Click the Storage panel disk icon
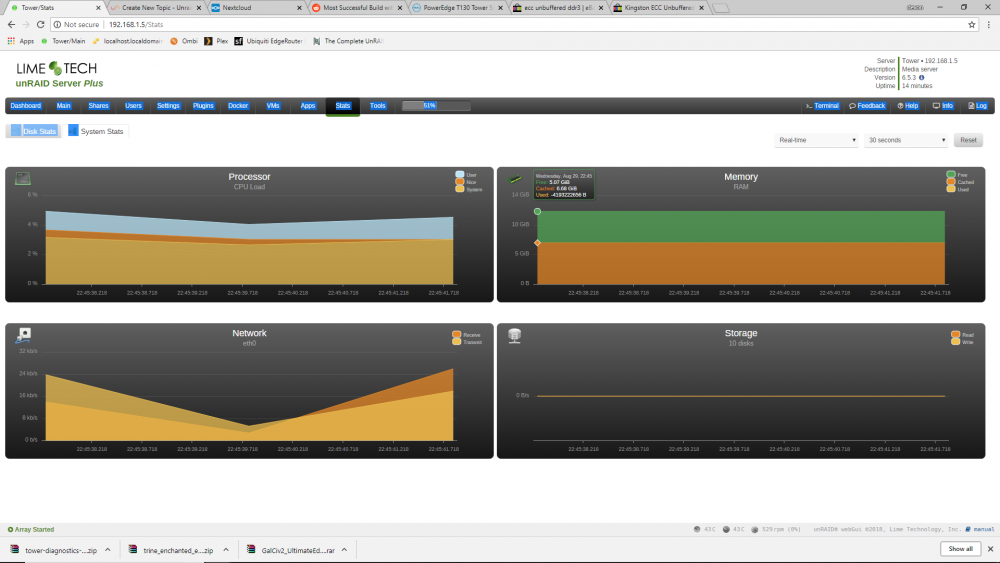This screenshot has height=563, width=1000. [x=515, y=335]
